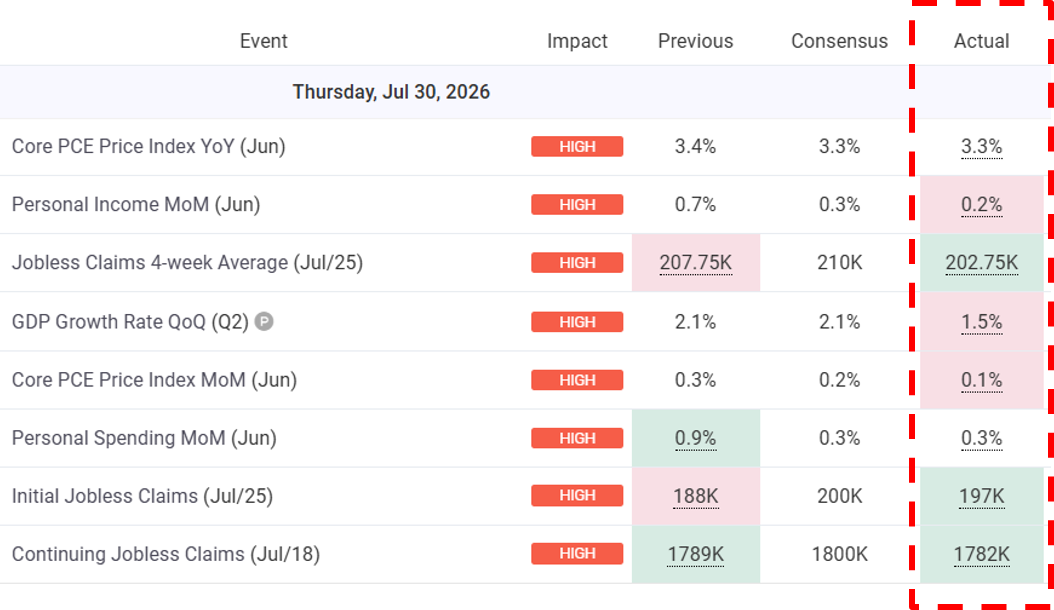Click the Previous column header
1054x610 pixels.
pos(695,41)
